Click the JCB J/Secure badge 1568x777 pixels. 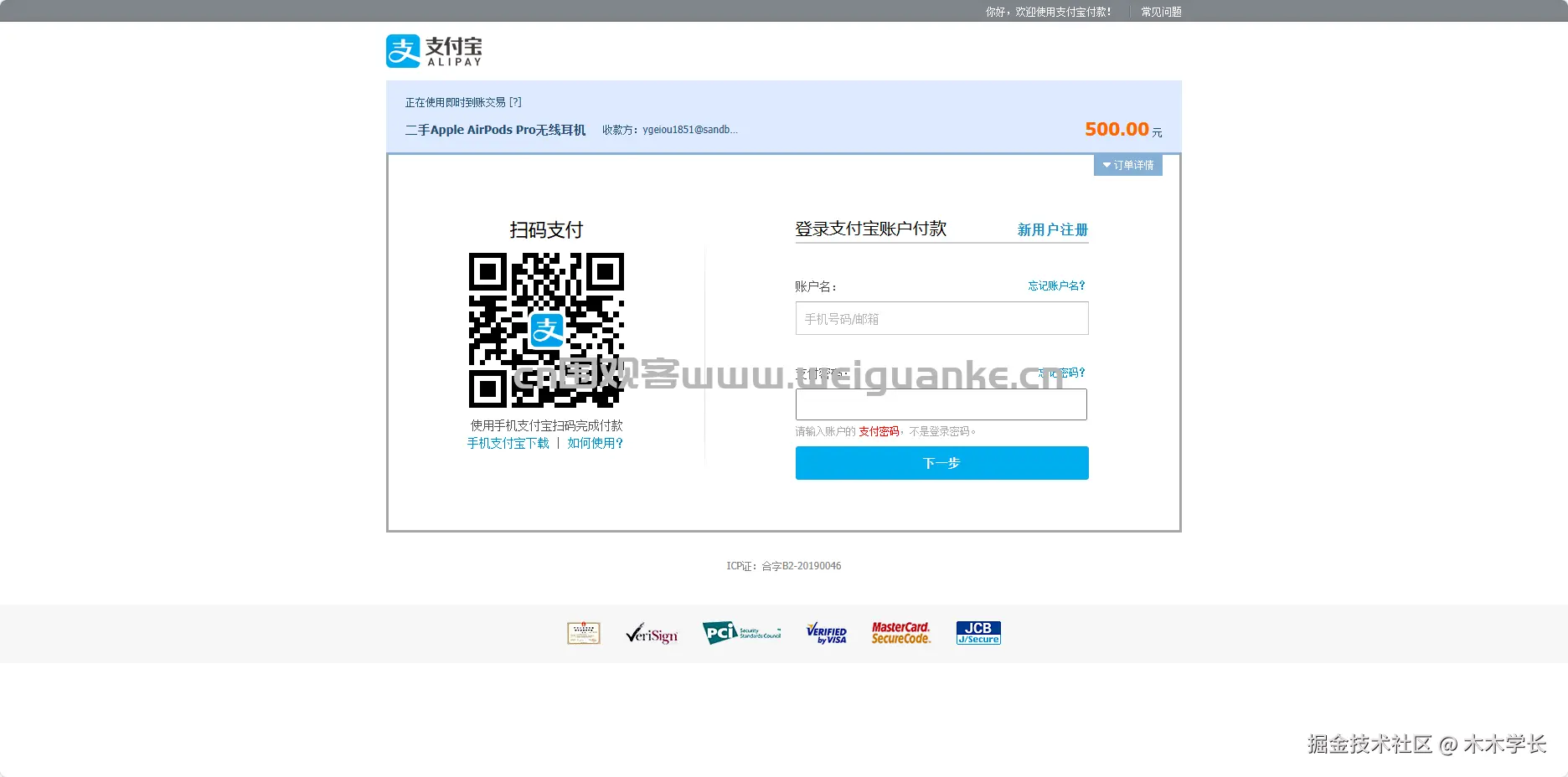978,633
